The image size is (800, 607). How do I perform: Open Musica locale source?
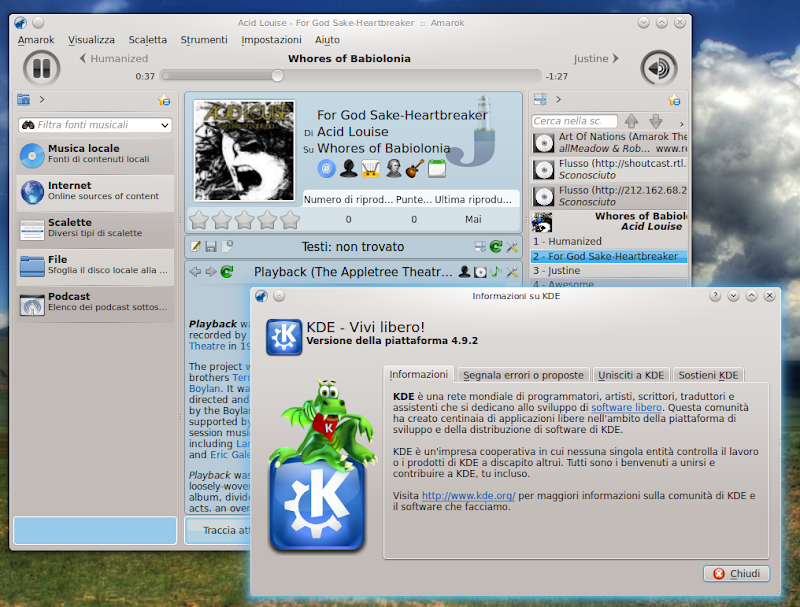click(x=95, y=155)
